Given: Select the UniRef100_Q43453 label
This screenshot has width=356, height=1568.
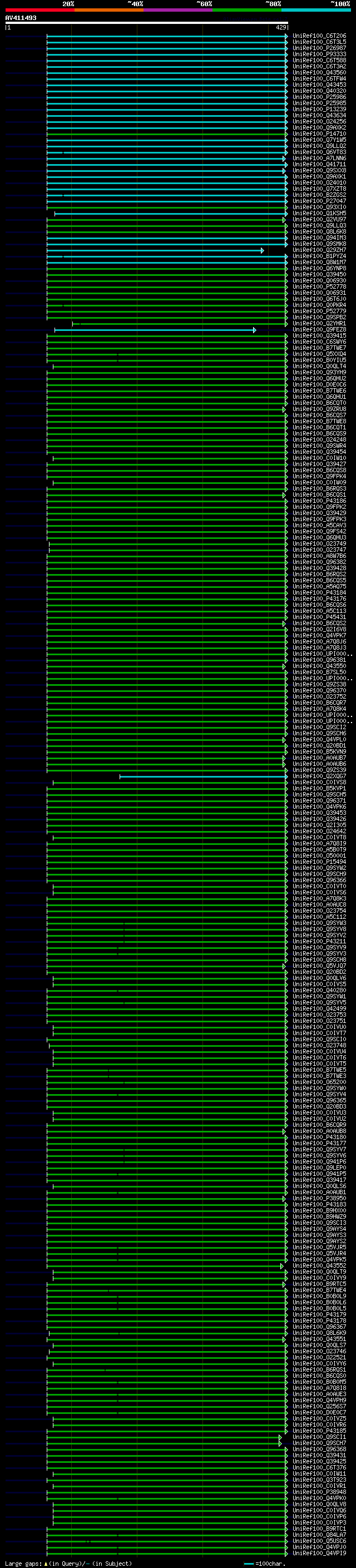Looking at the screenshot, I should [319, 85].
